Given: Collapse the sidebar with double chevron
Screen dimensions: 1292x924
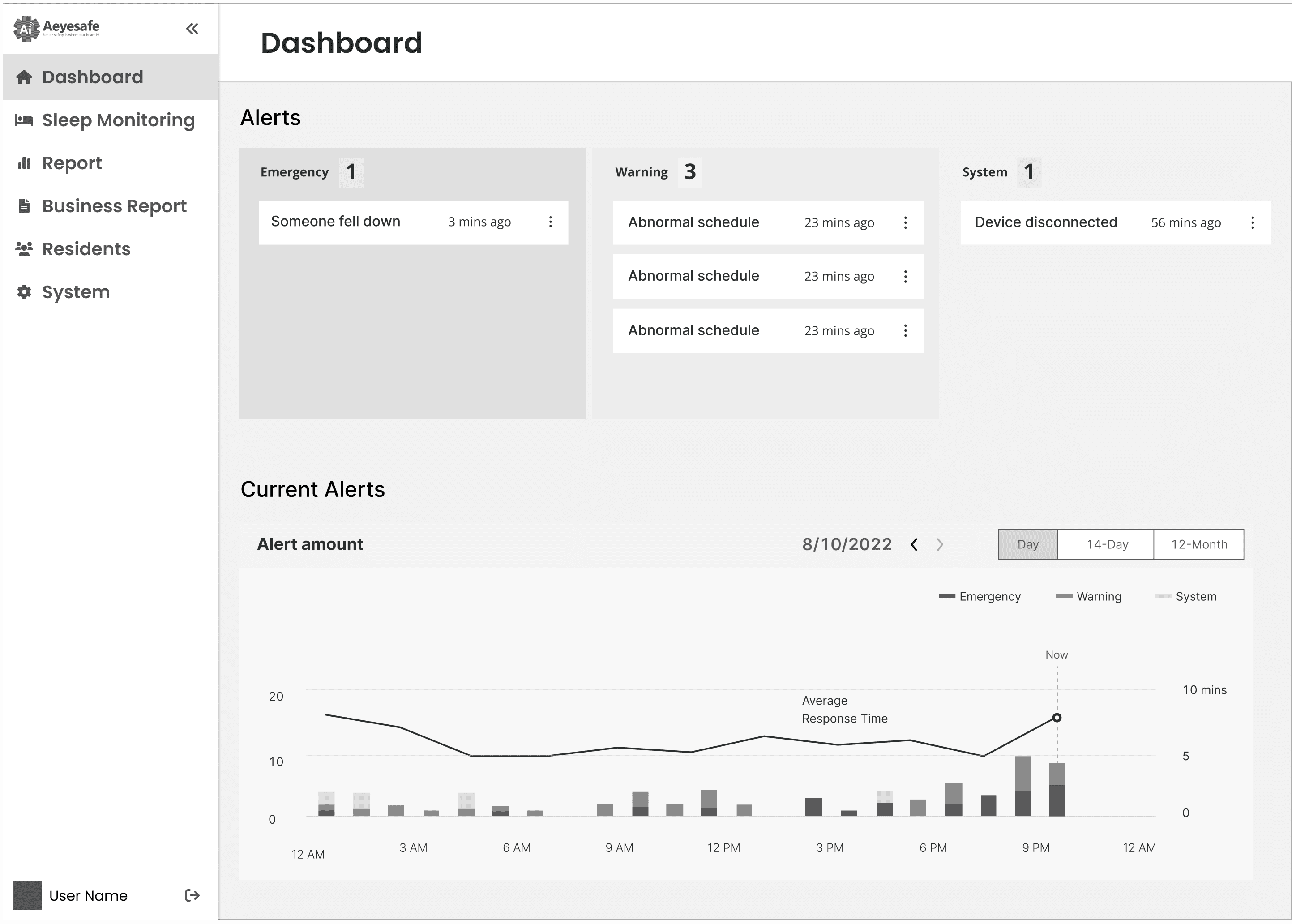Looking at the screenshot, I should (x=193, y=29).
